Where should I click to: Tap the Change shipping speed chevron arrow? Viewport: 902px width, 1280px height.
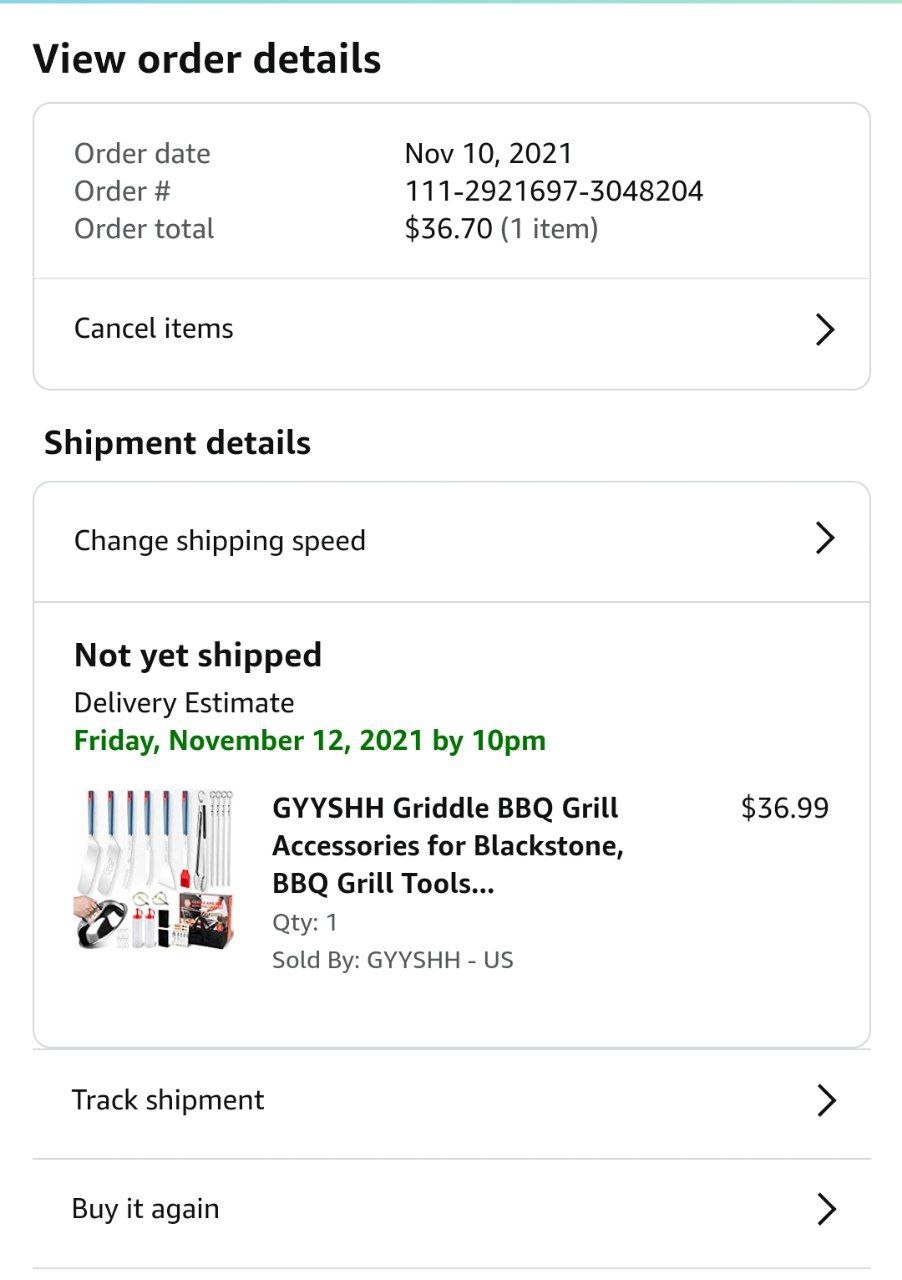(824, 539)
